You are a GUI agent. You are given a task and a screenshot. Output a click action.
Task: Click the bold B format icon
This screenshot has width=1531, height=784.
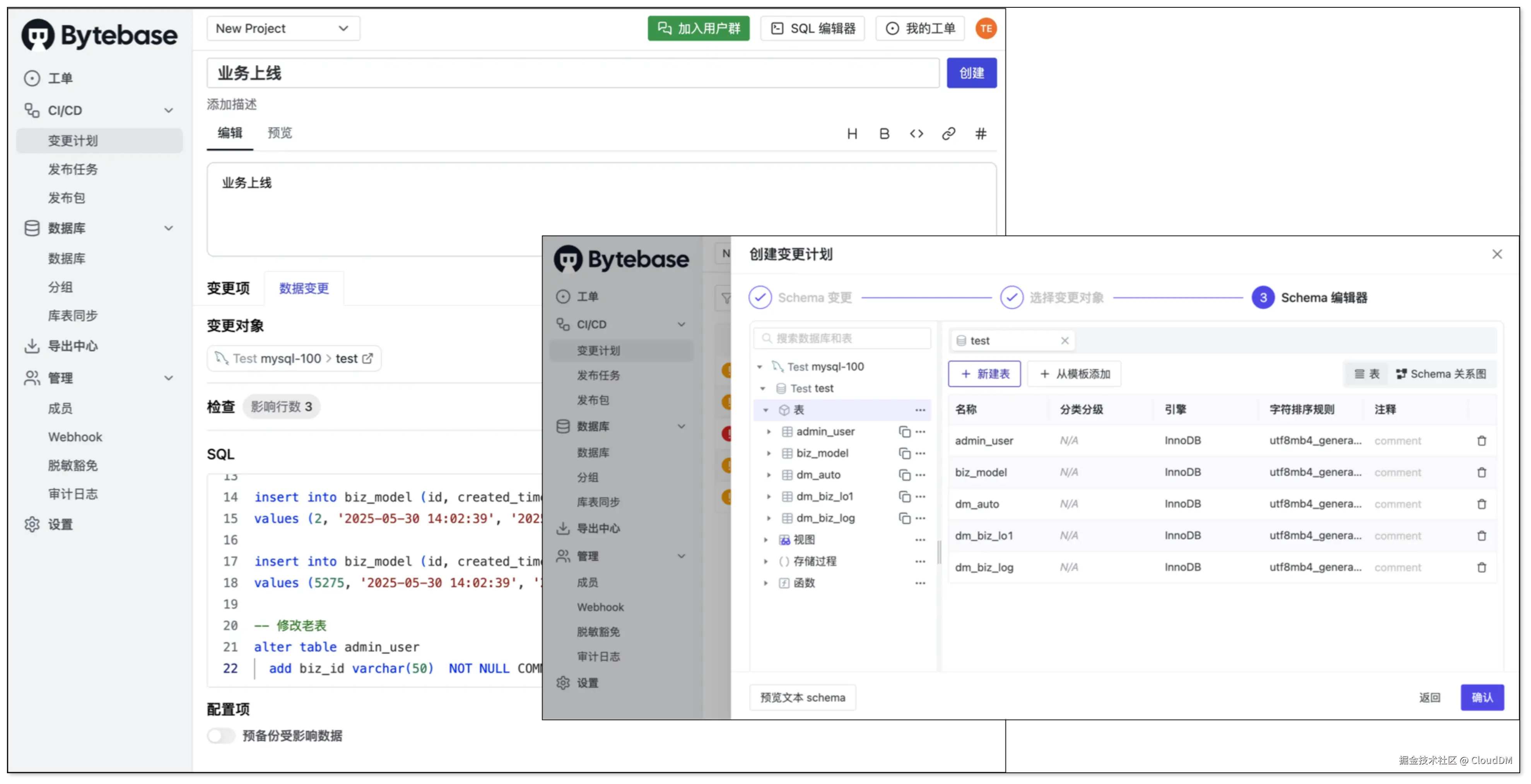pyautogui.click(x=884, y=134)
